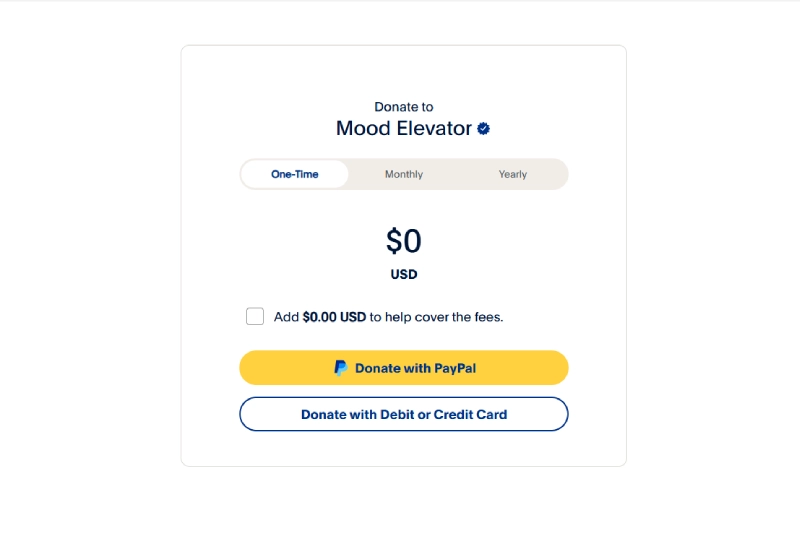The image size is (800, 534).
Task: Select the One-Time donation tab
Action: [x=294, y=174]
